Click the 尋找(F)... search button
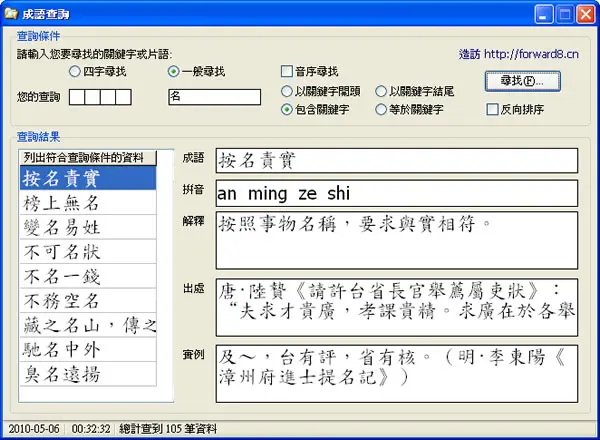Screen dimensions: 600x440 [x=522, y=81]
